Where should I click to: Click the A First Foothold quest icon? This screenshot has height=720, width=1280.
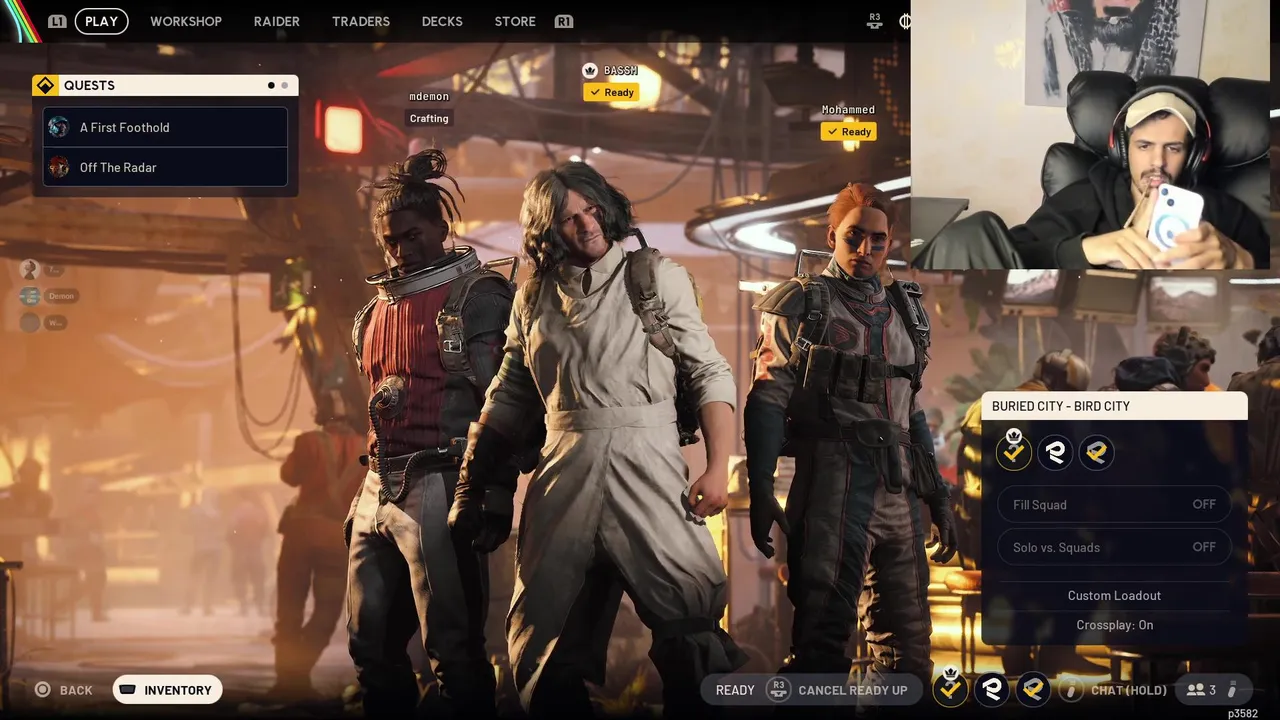(59, 127)
